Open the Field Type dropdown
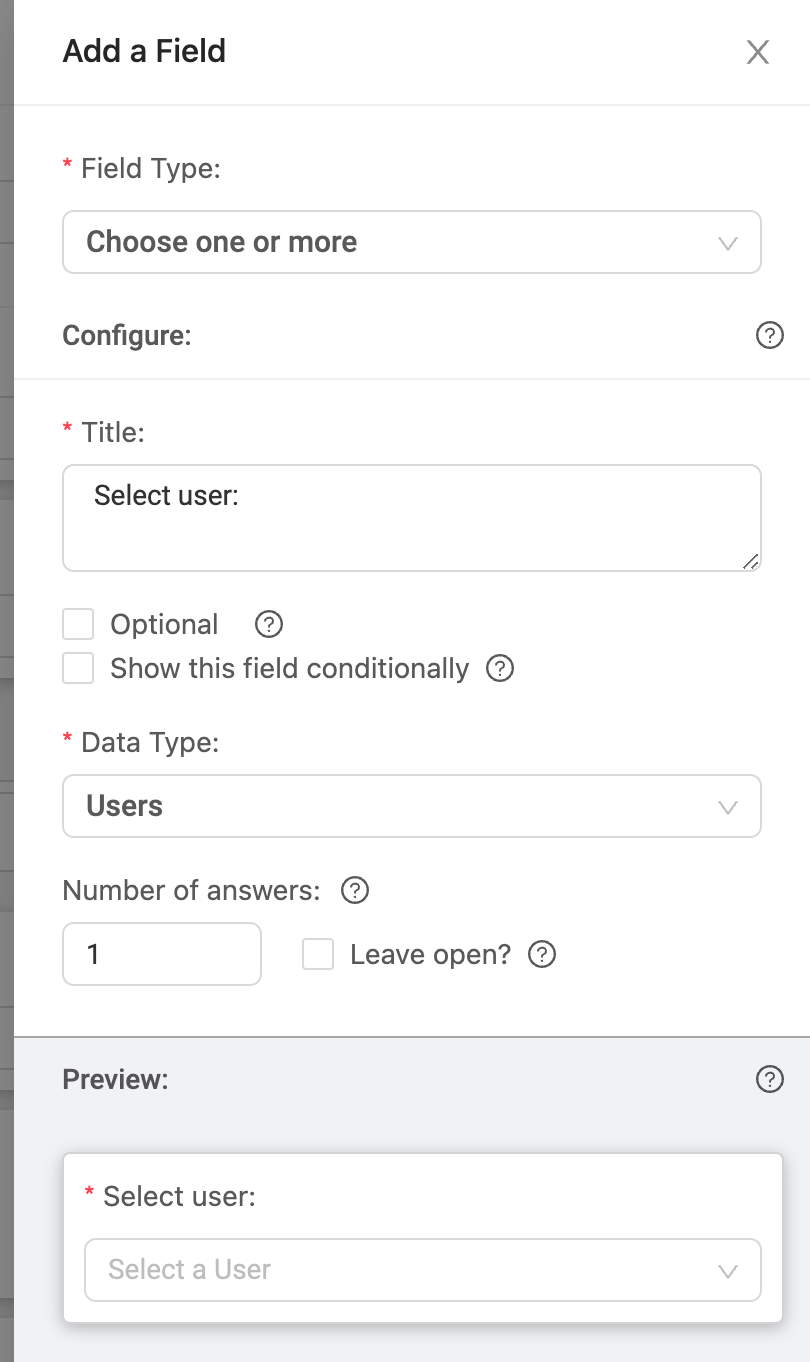 pyautogui.click(x=412, y=242)
